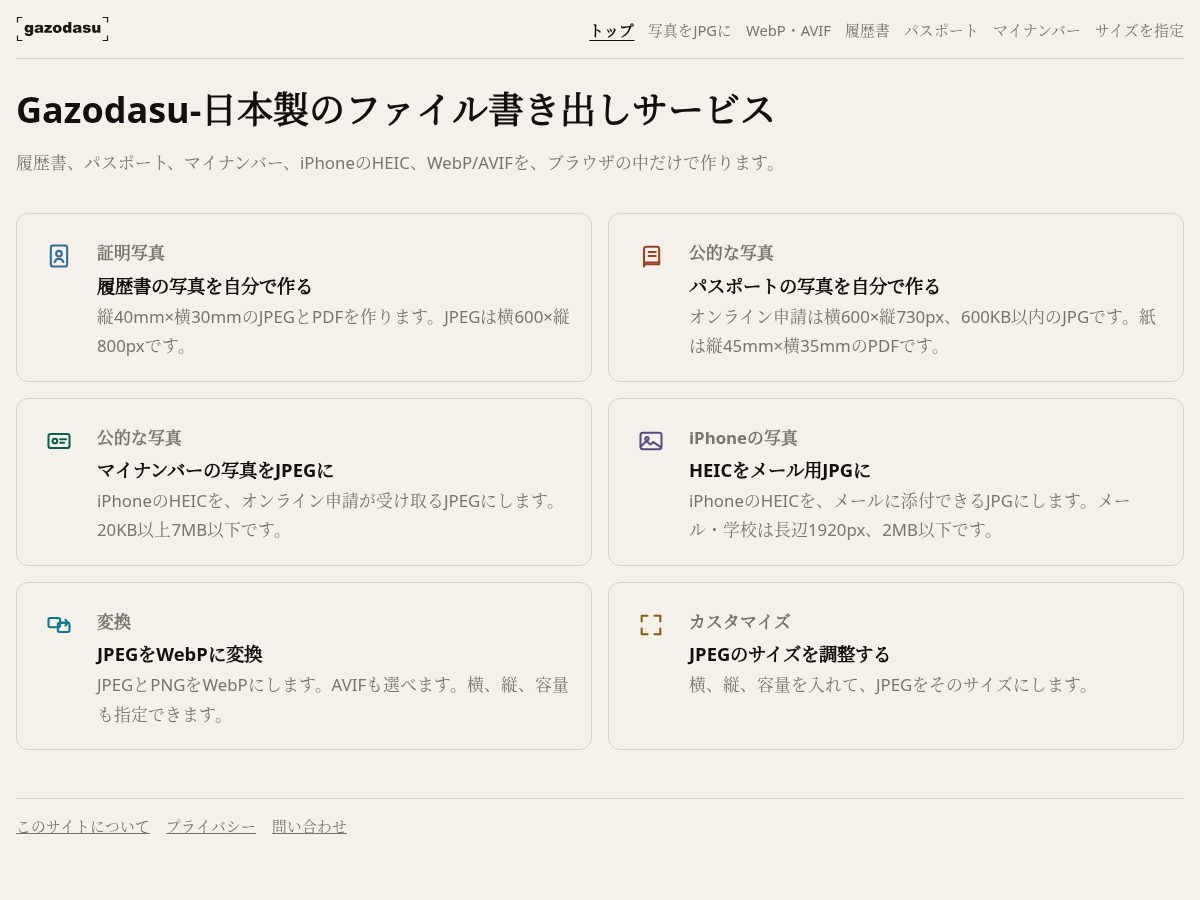The height and width of the screenshot is (900, 1200).
Task: Click the subtitle starting with 履歴書、パスポート
Action: tap(400, 162)
